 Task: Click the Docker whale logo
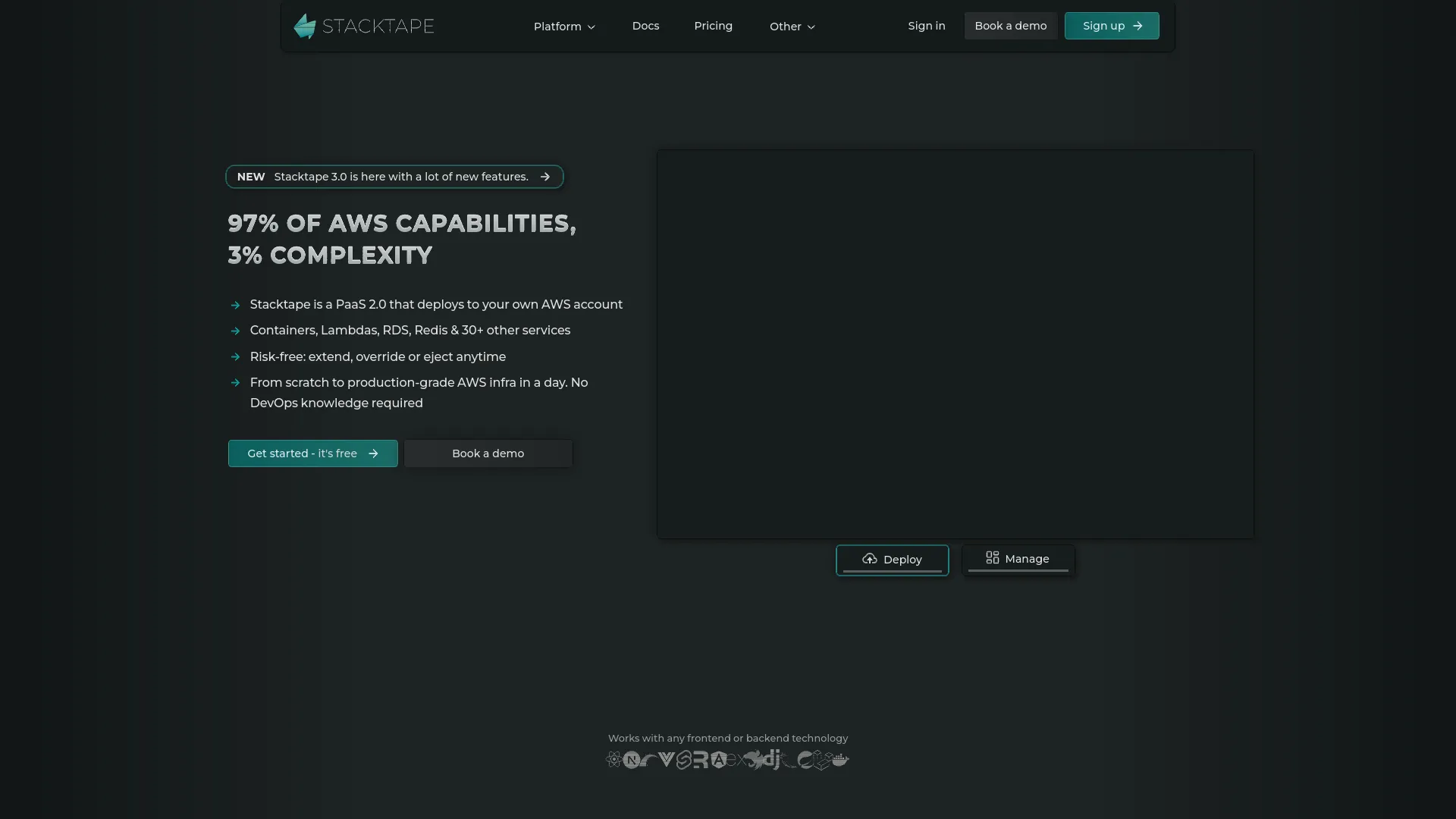tap(840, 760)
